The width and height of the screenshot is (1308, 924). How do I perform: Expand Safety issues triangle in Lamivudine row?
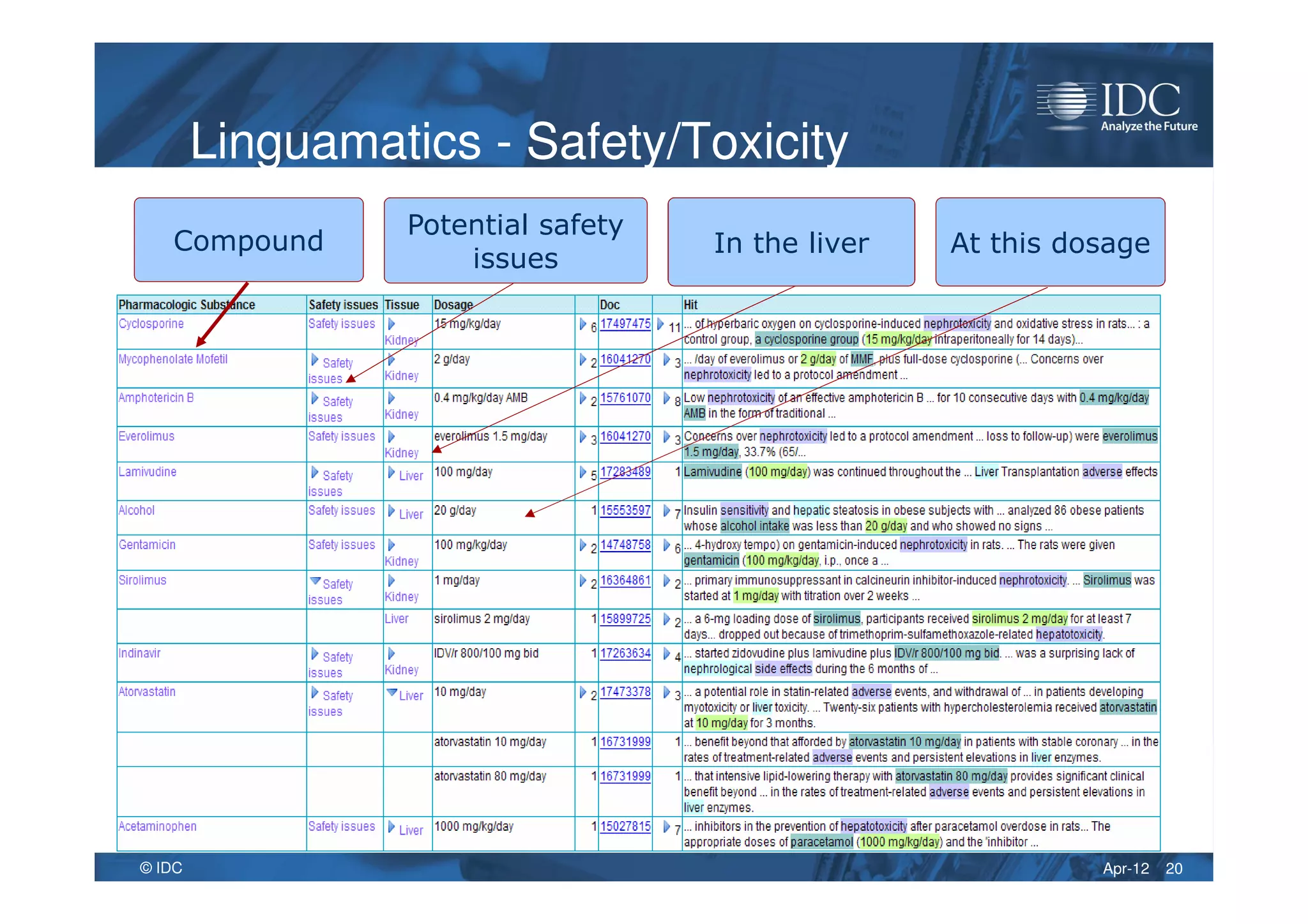coord(315,473)
